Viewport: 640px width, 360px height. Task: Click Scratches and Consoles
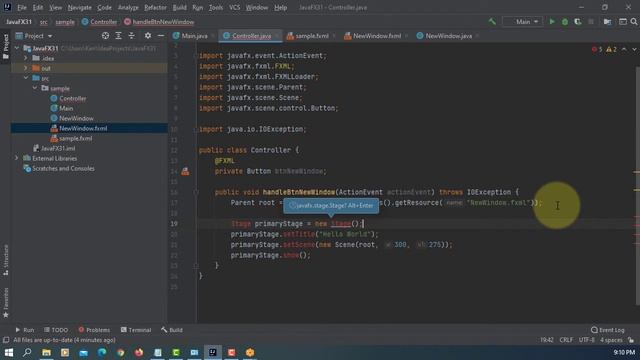(63, 168)
